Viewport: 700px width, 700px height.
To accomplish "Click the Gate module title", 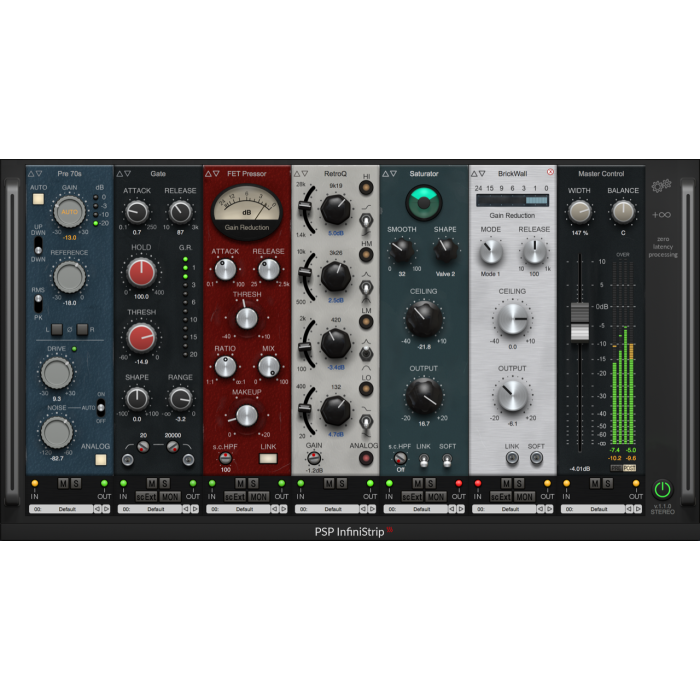I will 158,174.
